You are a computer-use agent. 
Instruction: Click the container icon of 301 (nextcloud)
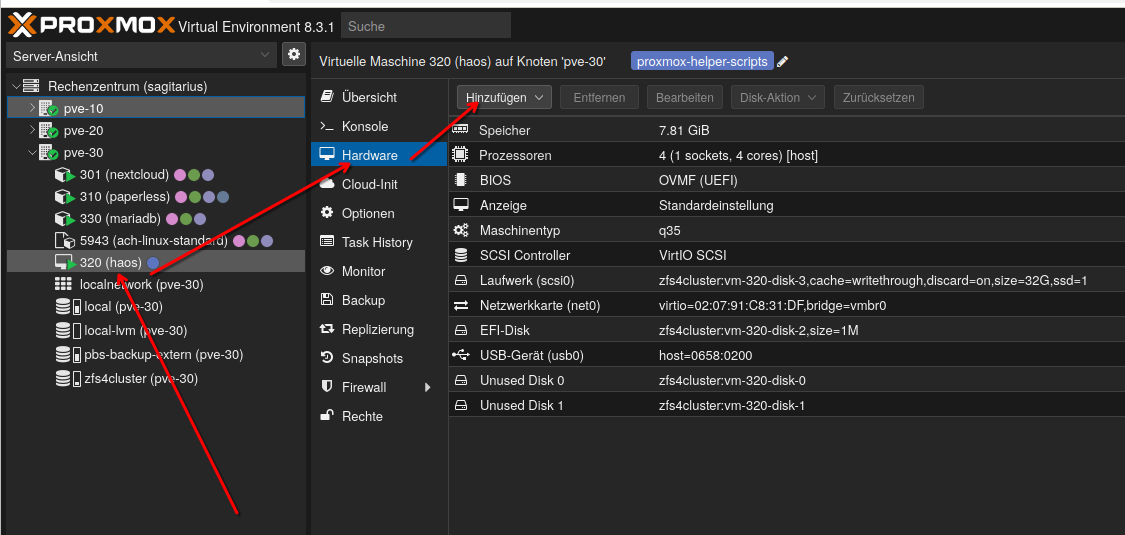(65, 175)
